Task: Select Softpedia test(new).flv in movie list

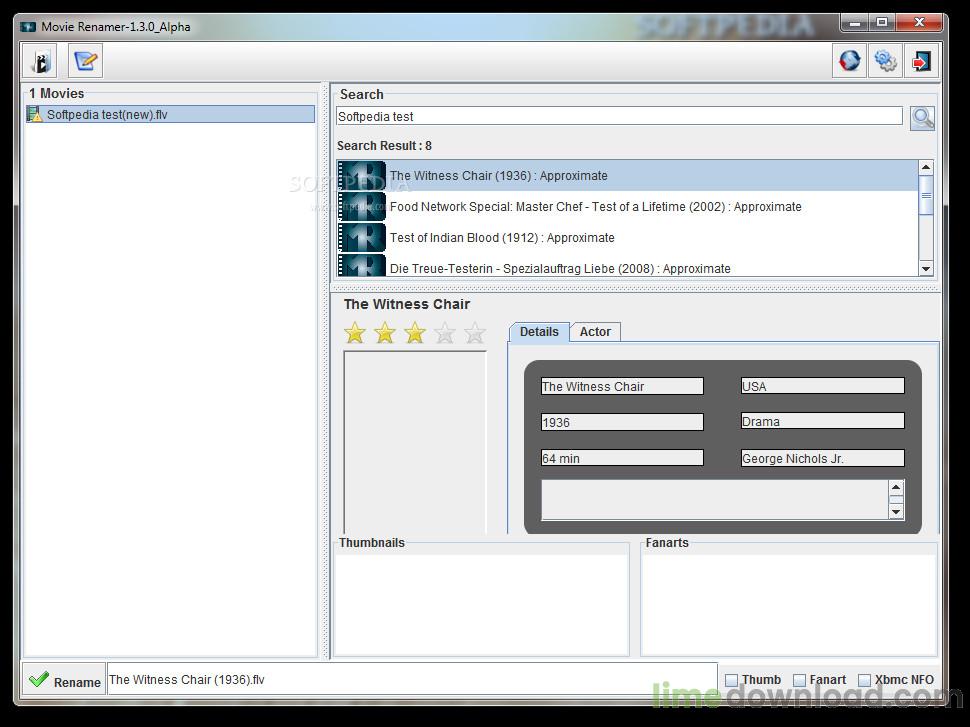Action: (170, 114)
